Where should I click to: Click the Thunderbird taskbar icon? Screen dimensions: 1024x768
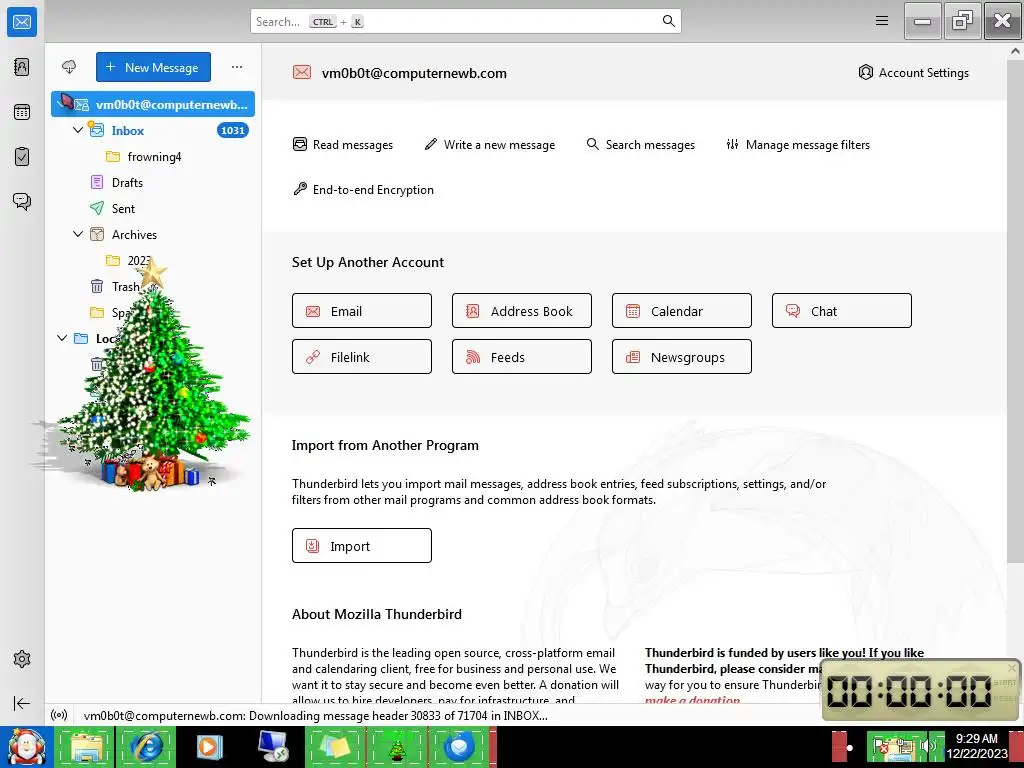459,747
